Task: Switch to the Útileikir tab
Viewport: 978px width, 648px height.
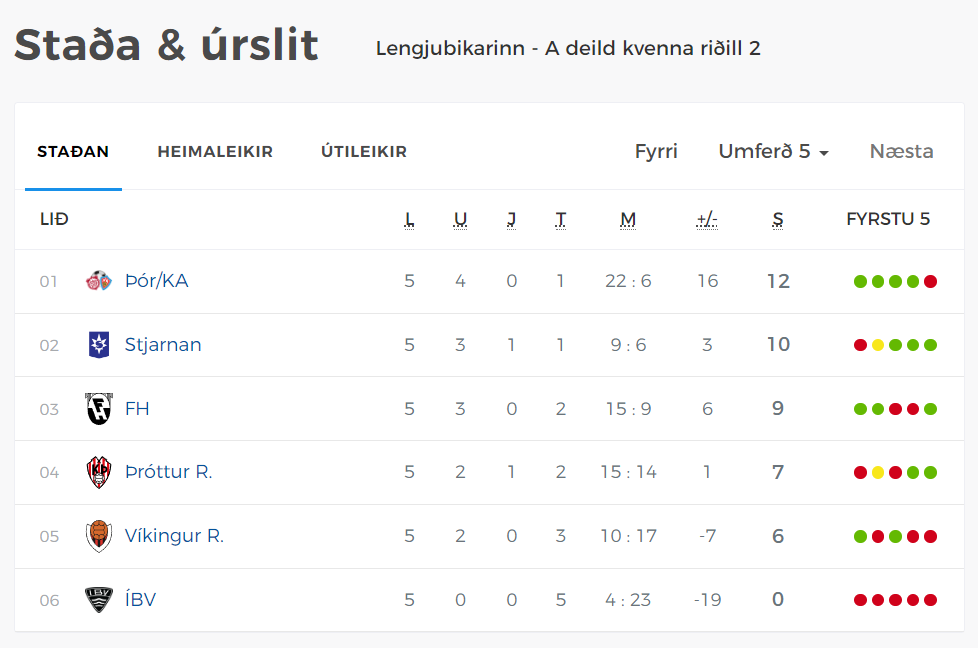Action: [364, 152]
